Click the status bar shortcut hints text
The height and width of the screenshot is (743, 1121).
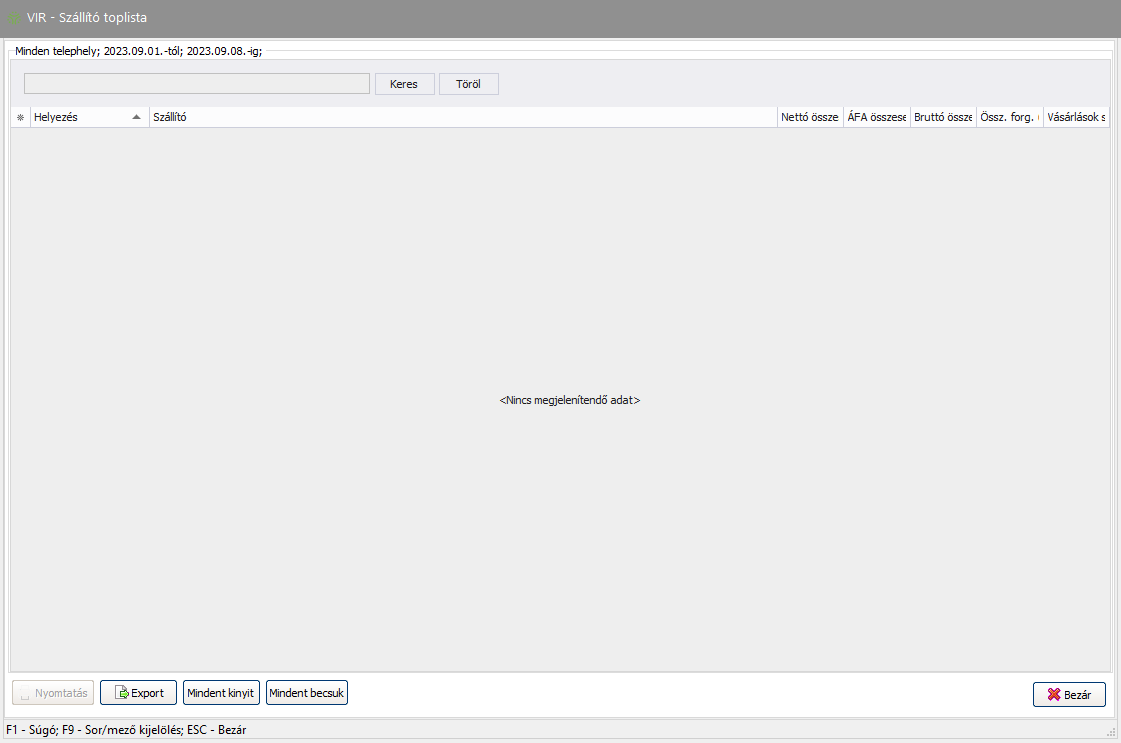pyautogui.click(x=126, y=730)
